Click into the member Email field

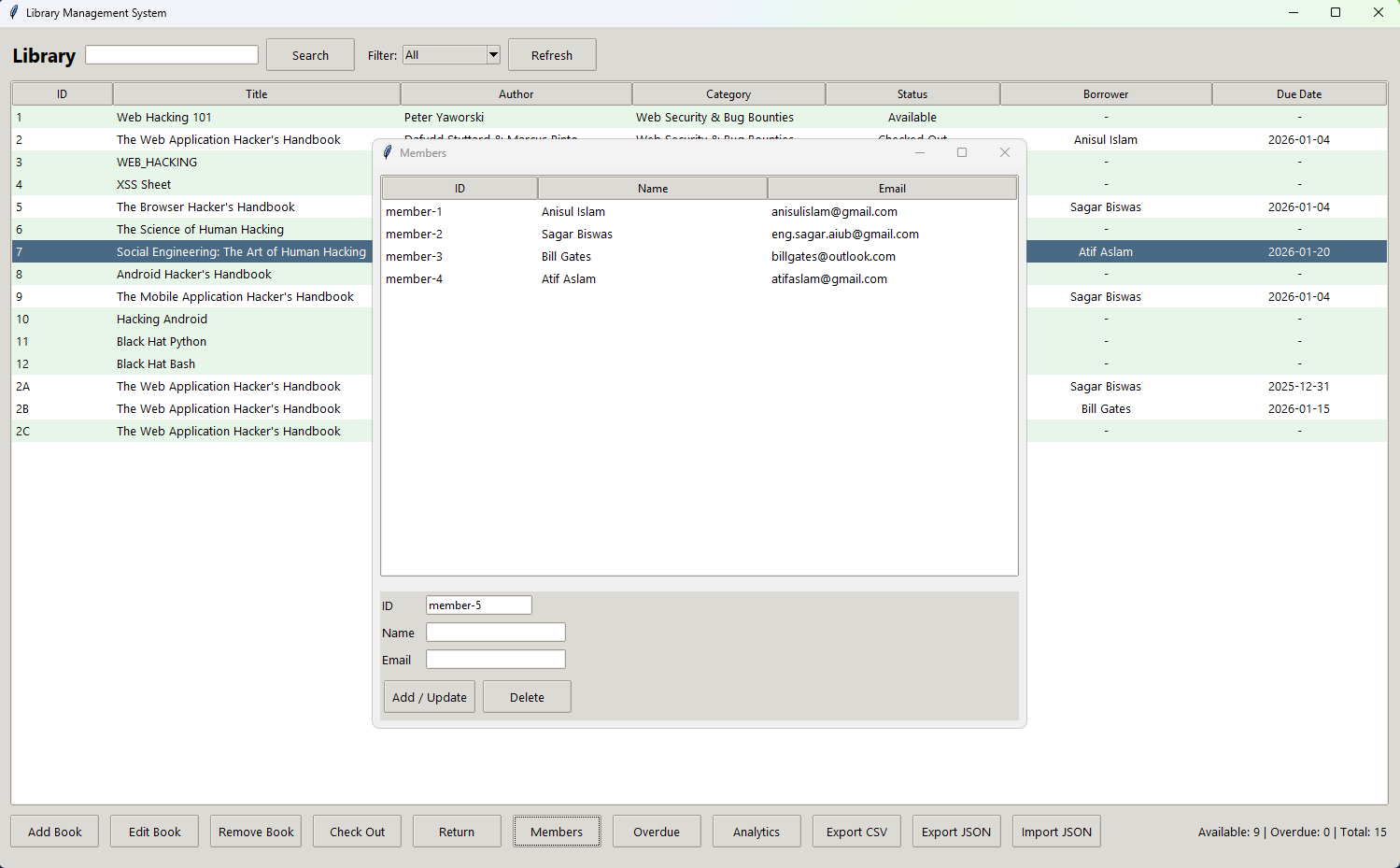coord(496,660)
